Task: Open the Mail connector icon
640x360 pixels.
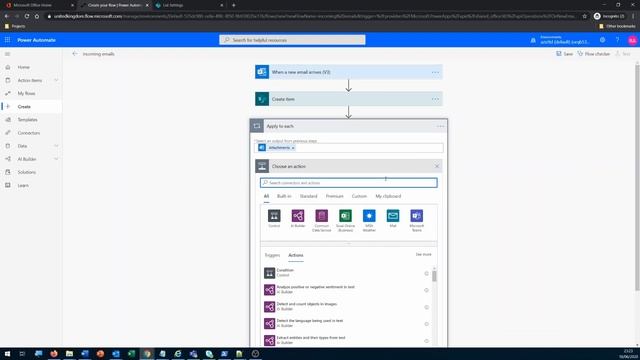Action: pyautogui.click(x=393, y=216)
